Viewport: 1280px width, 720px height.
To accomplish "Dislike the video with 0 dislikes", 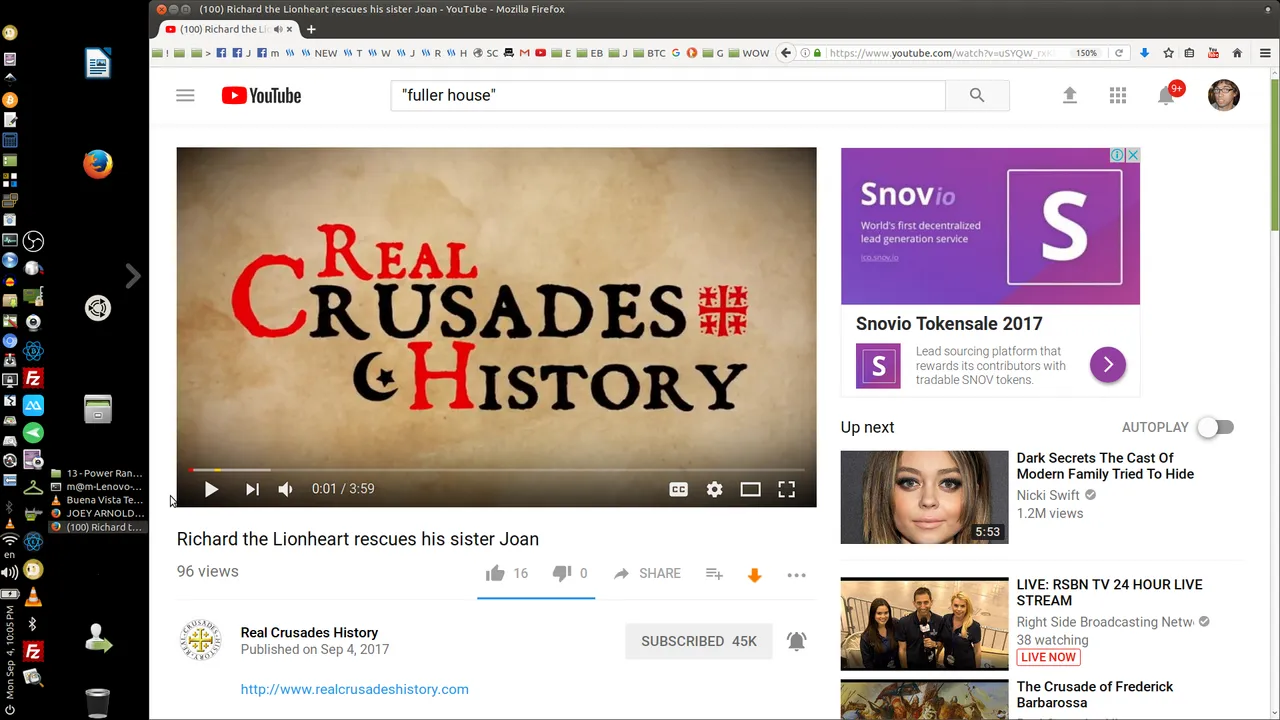I will pos(570,573).
